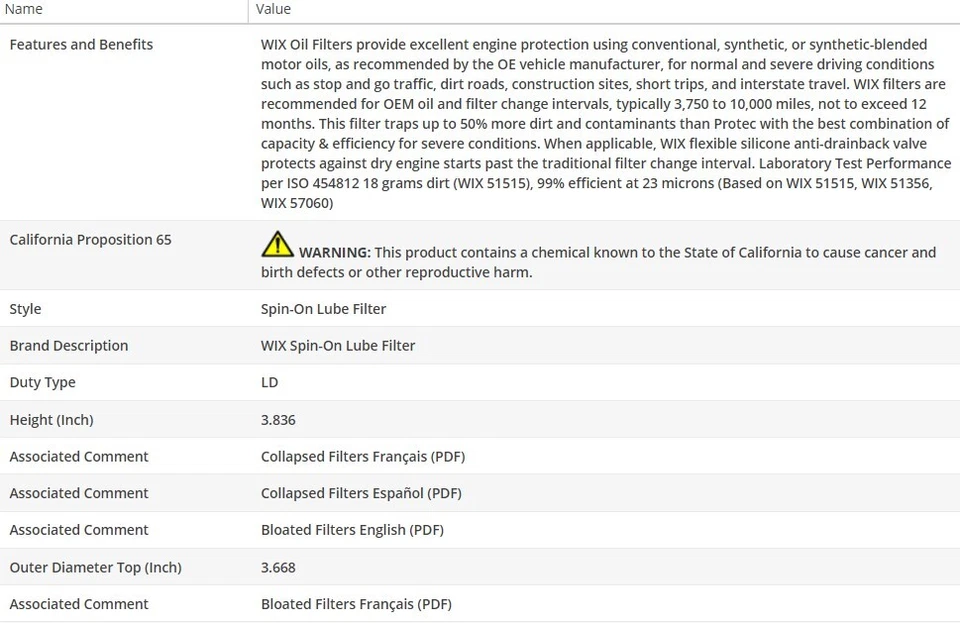
Task: Click the Style row label
Action: 25,309
